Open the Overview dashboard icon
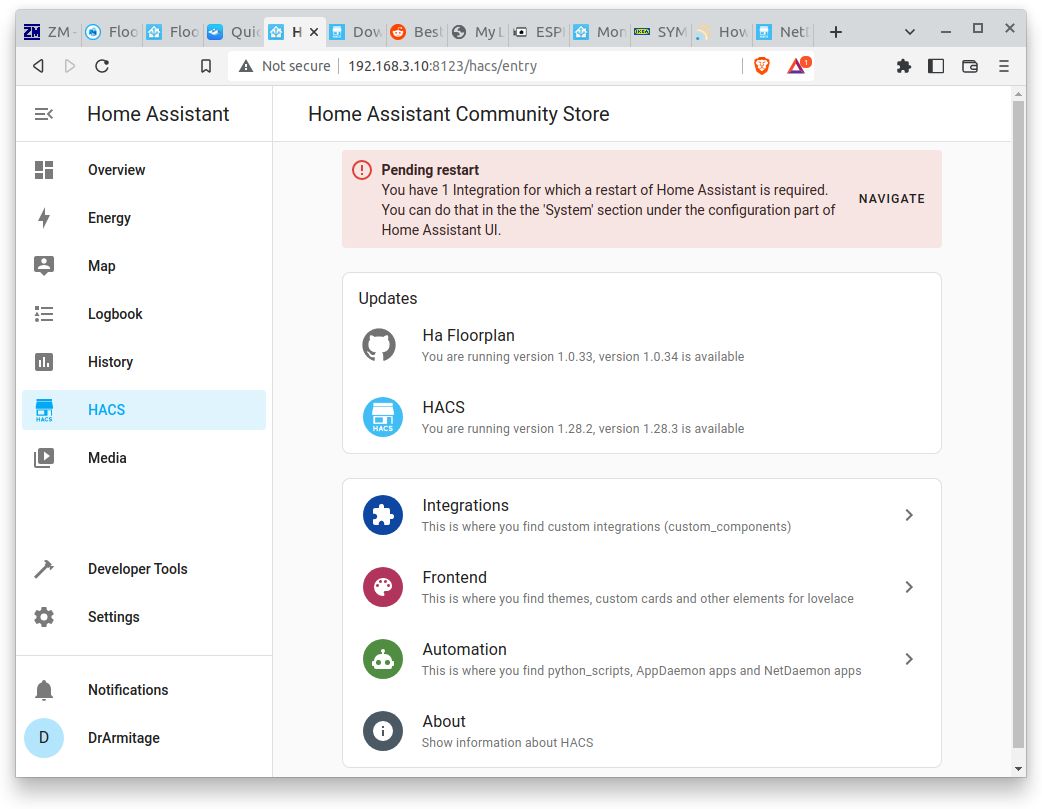1042x809 pixels. (44, 170)
